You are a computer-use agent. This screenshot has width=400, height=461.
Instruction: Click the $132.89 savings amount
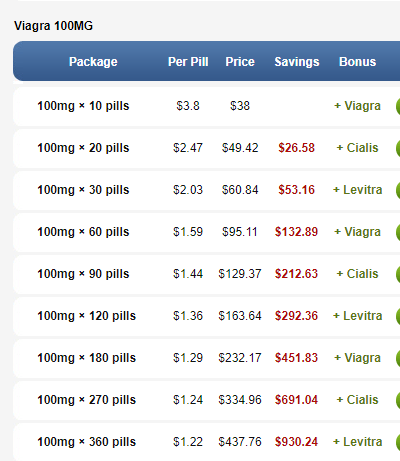(296, 232)
